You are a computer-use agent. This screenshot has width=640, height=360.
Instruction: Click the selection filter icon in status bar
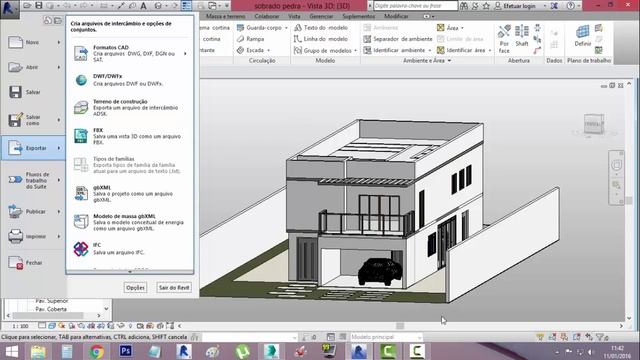[602, 337]
